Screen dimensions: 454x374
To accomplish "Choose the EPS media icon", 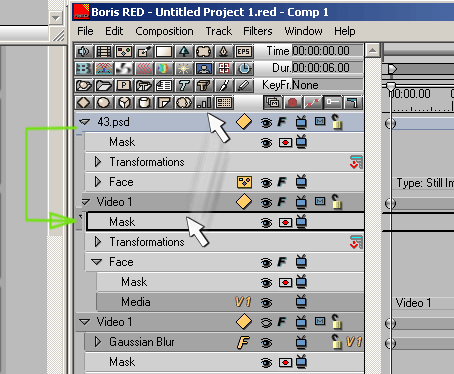I will click(244, 51).
